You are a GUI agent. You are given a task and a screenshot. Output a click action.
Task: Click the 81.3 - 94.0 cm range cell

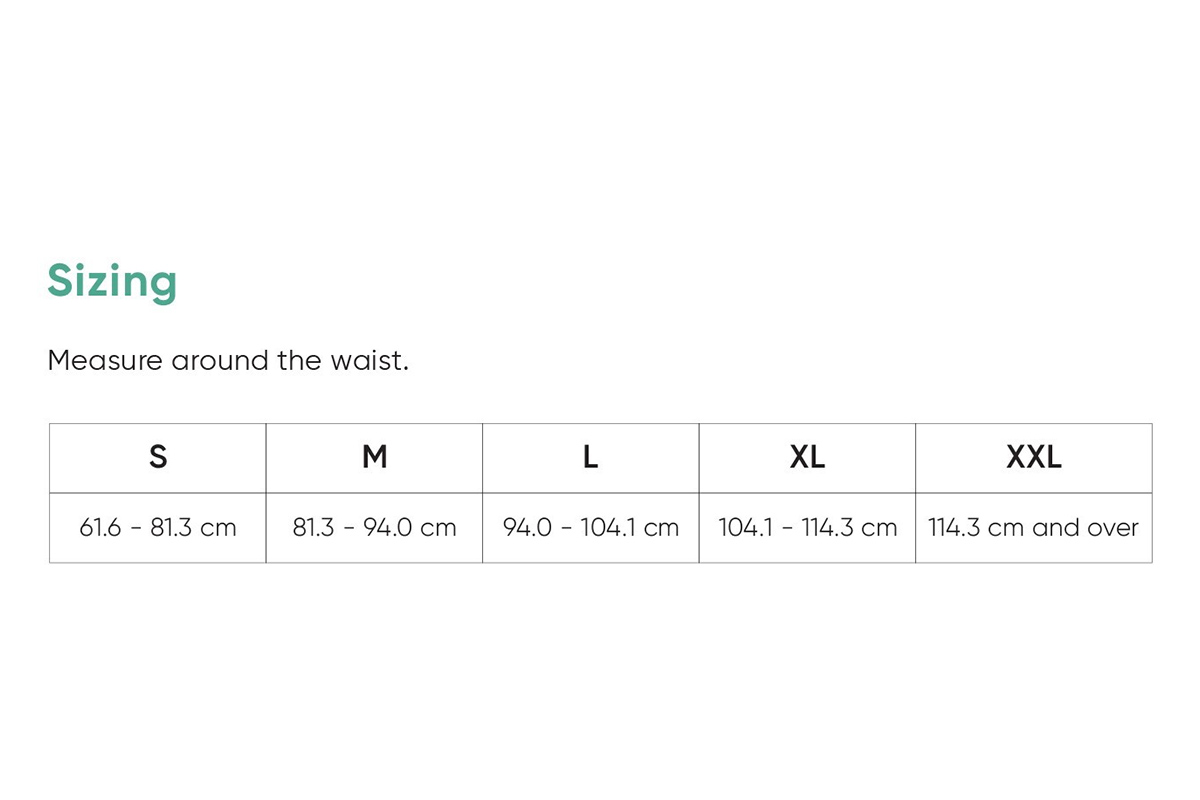[x=374, y=528]
